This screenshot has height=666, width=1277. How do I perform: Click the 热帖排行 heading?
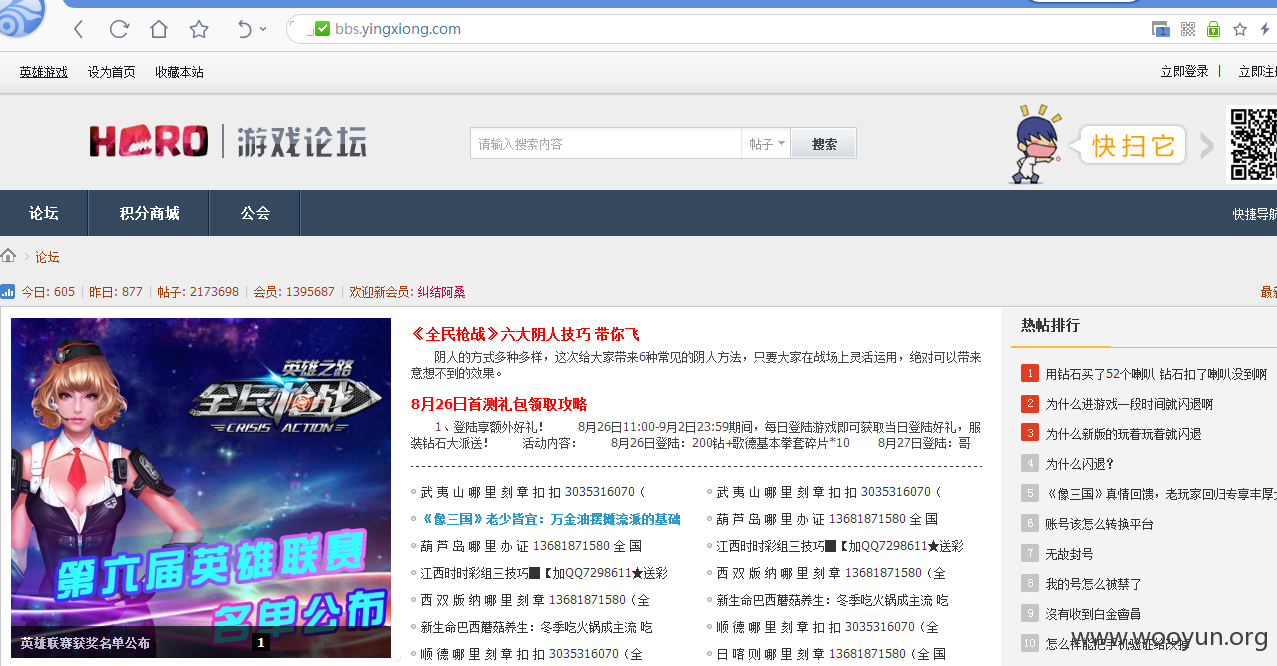pos(1050,325)
